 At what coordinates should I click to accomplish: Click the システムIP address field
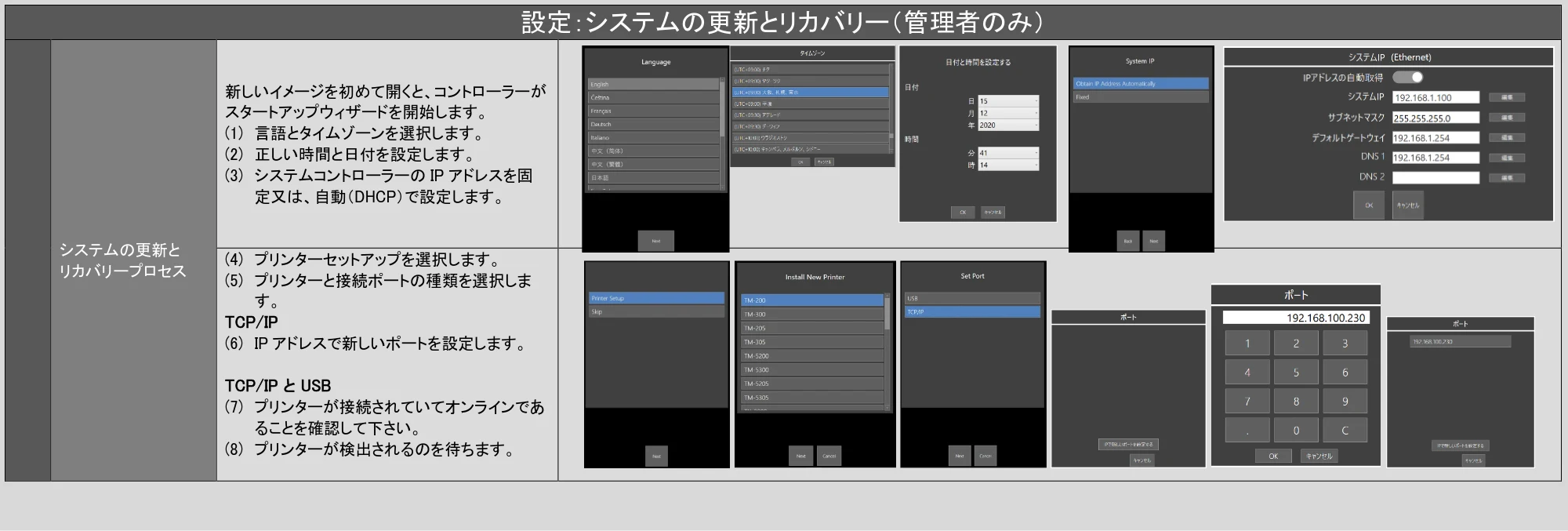click(1436, 97)
